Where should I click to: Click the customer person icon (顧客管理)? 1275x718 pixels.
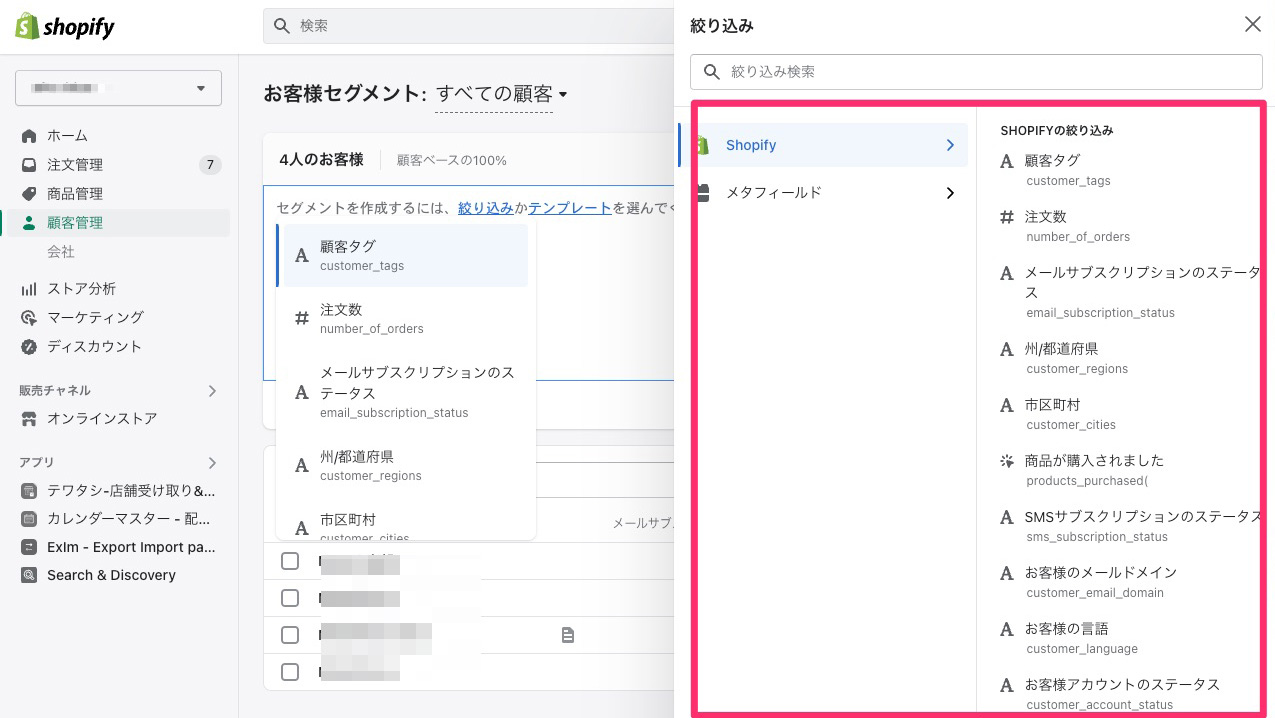pyautogui.click(x=29, y=223)
